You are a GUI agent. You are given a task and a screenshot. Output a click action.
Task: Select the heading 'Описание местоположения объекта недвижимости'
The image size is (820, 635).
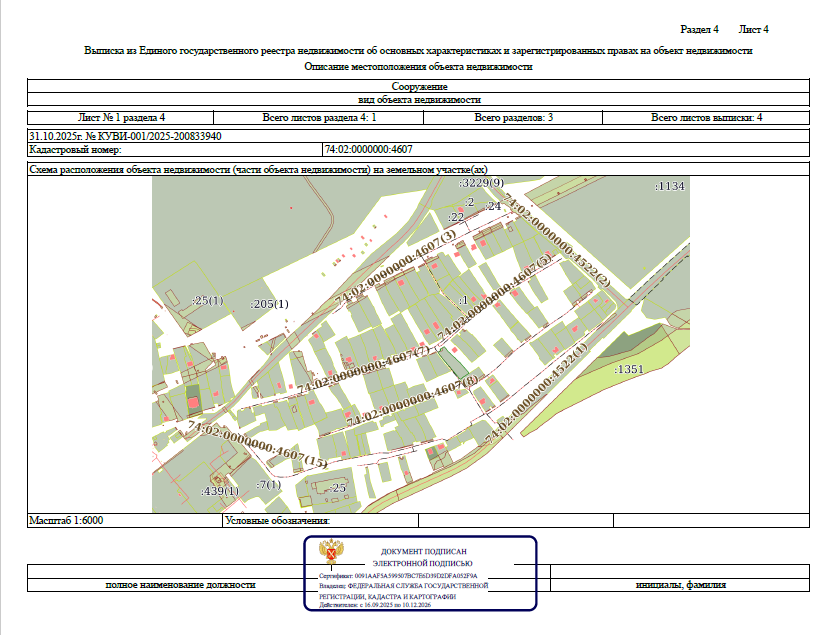(418, 66)
